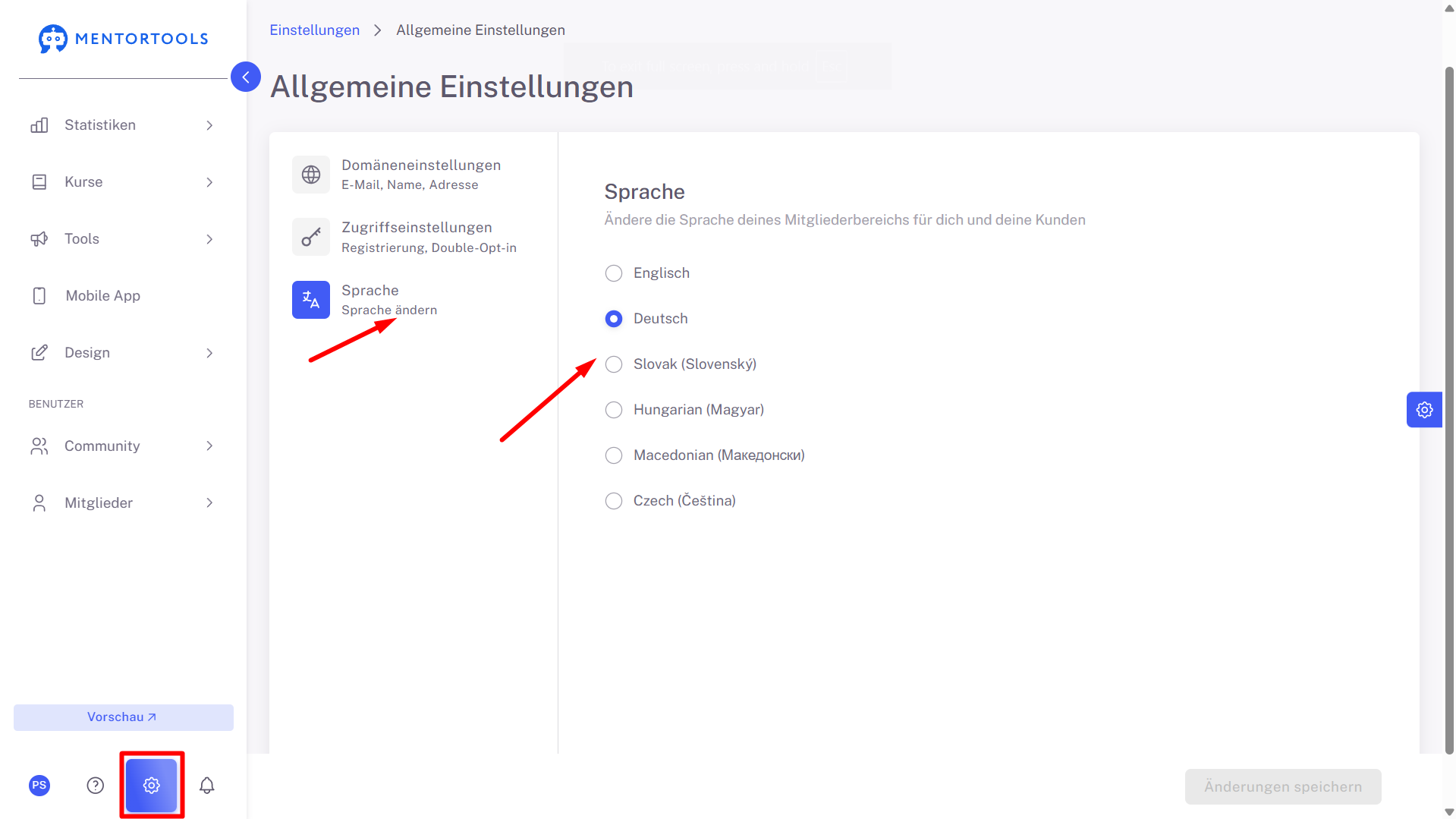Screen dimensions: 1456x819
Task: Click the Sprache translate icon
Action: [311, 300]
